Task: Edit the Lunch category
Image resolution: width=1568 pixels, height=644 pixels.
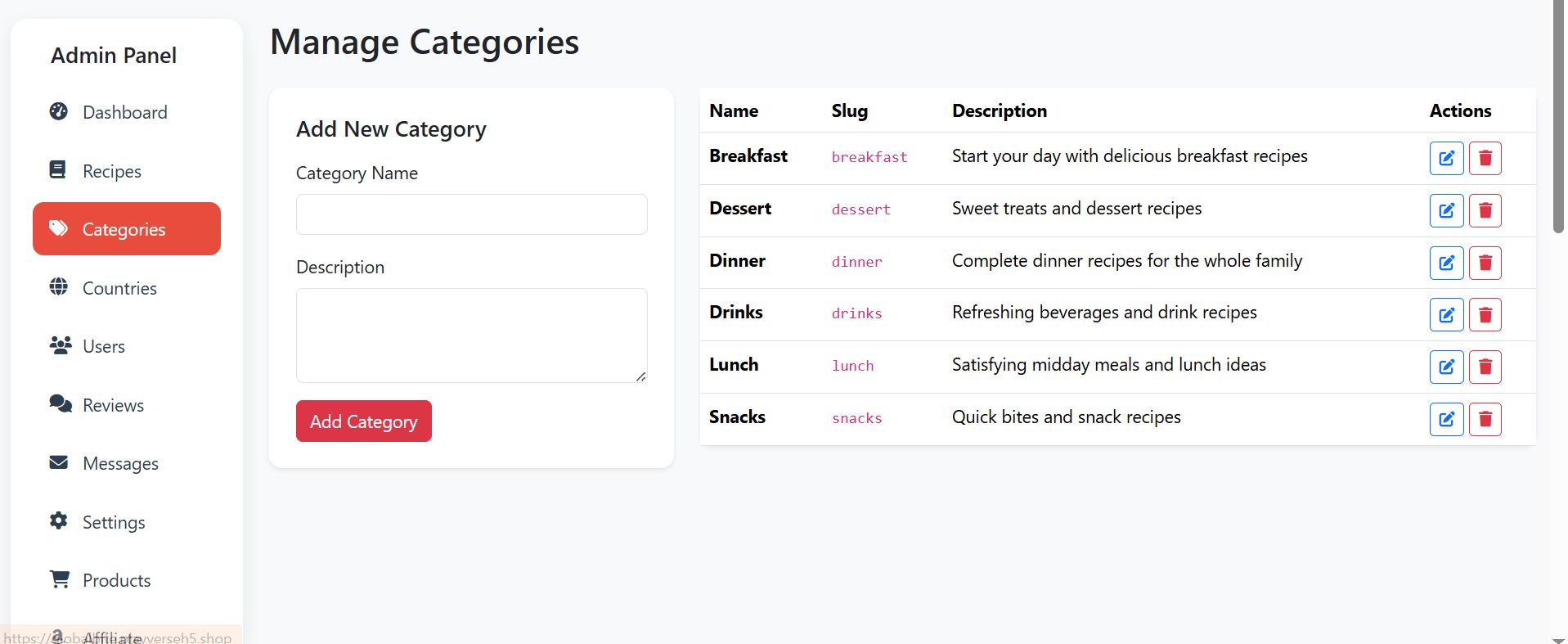Action: pos(1446,367)
